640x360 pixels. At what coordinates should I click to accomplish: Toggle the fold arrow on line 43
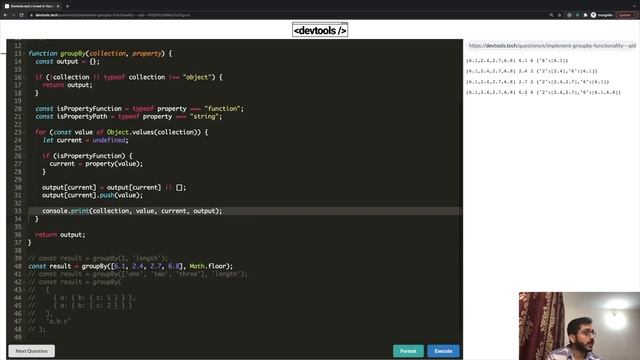pyautogui.click(x=24, y=290)
